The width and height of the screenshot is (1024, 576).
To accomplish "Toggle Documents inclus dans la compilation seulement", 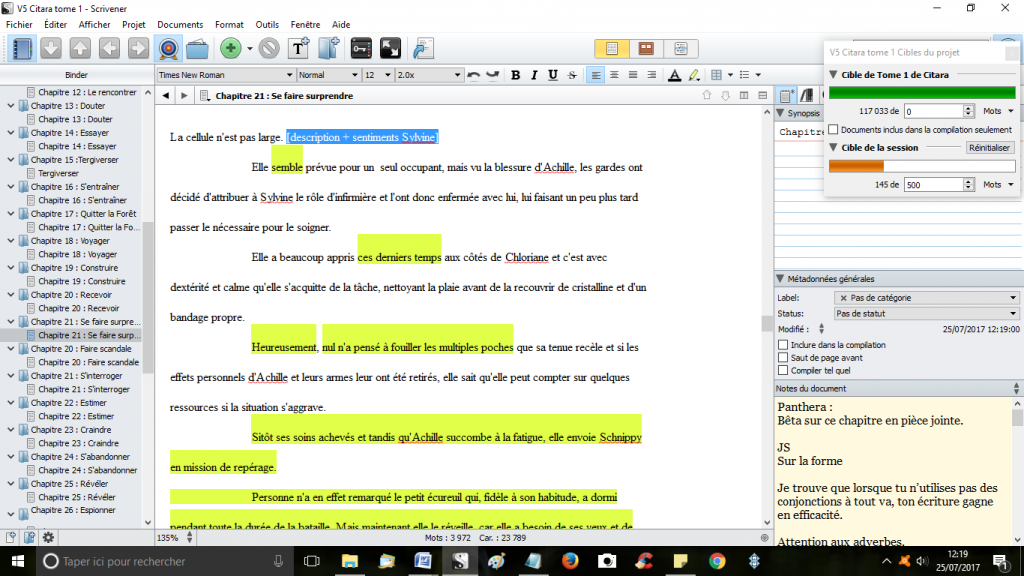I will pos(833,129).
